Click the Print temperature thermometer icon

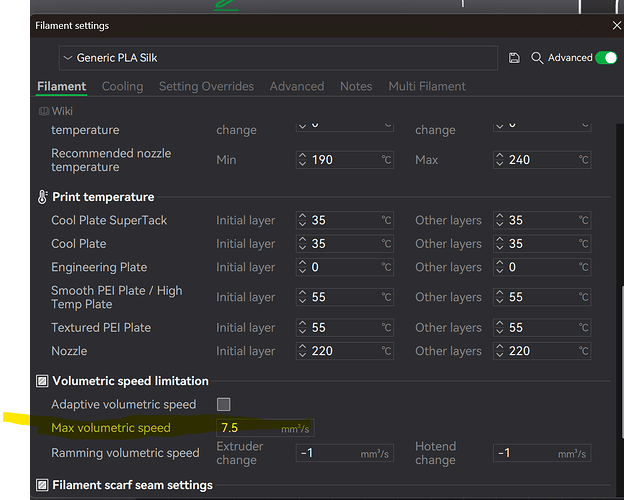(x=42, y=197)
